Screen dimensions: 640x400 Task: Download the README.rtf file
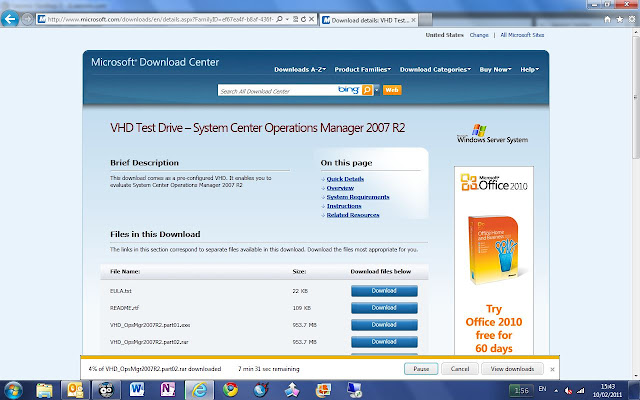click(x=384, y=308)
